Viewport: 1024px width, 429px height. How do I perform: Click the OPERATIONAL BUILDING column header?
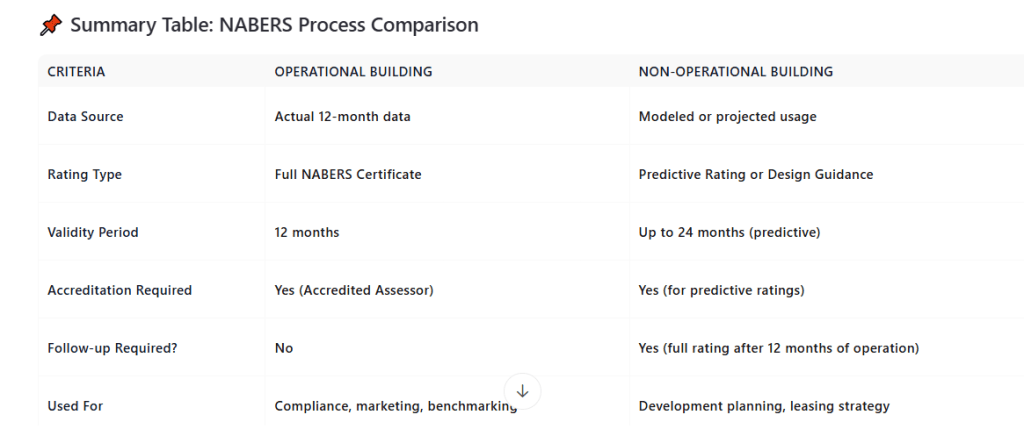click(353, 72)
